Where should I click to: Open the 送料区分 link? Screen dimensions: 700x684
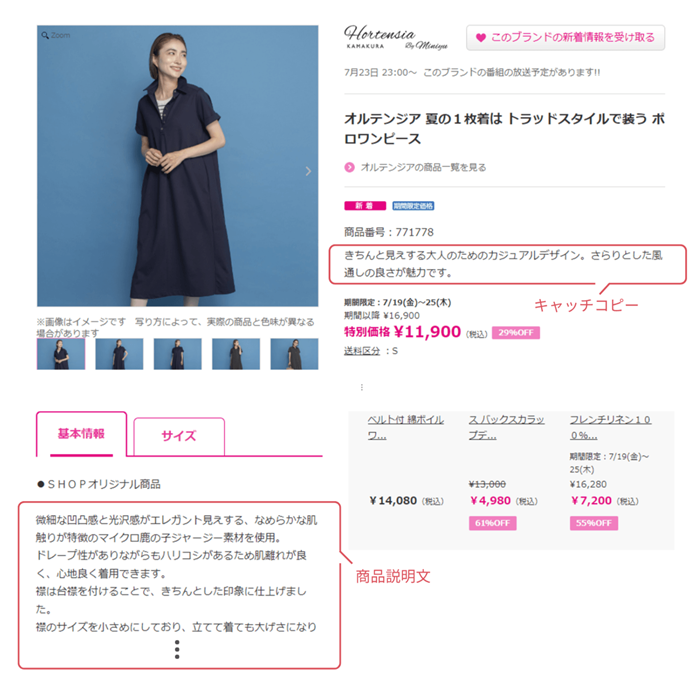pyautogui.click(x=362, y=351)
